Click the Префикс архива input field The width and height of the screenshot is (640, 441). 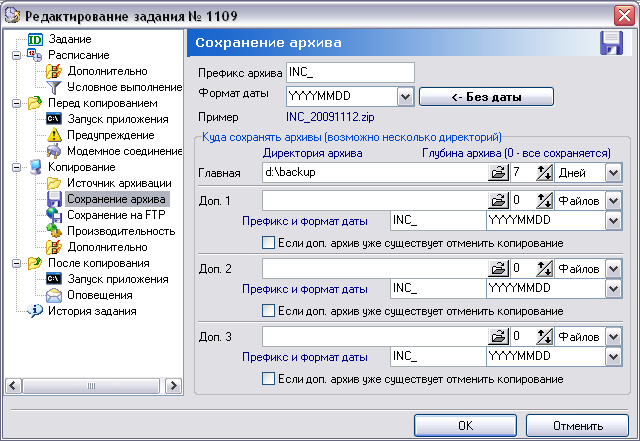pyautogui.click(x=349, y=73)
